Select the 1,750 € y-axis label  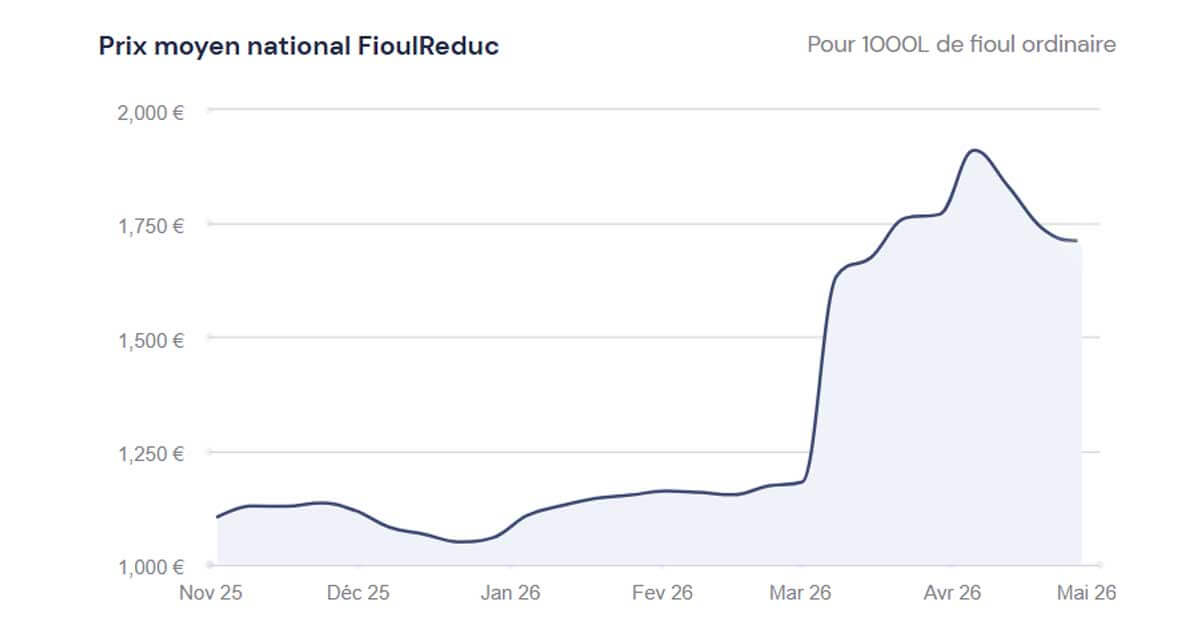(150, 226)
